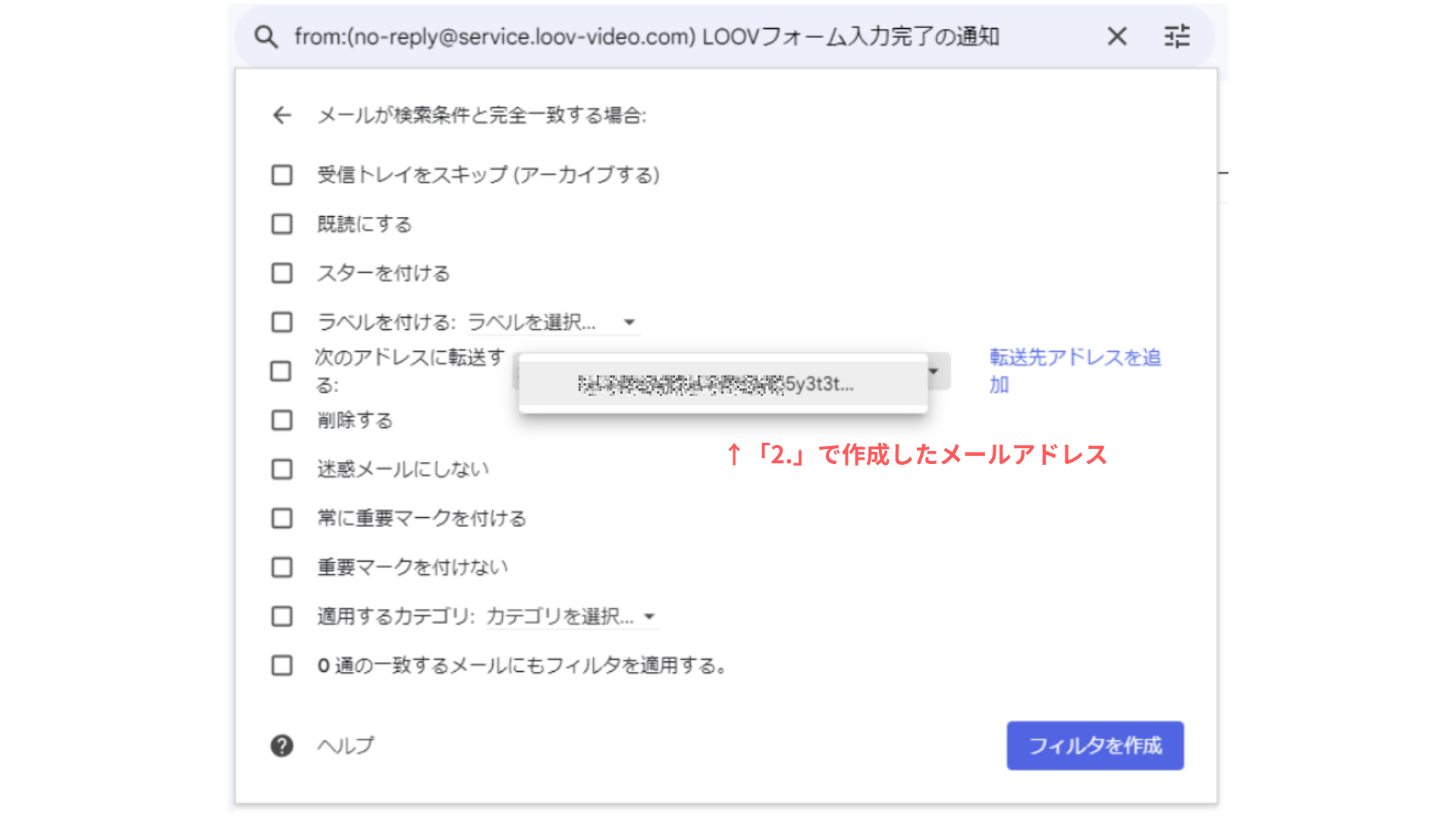Enable 次のアドレスに転送する checkbox
This screenshot has width=1456, height=819.
point(281,371)
